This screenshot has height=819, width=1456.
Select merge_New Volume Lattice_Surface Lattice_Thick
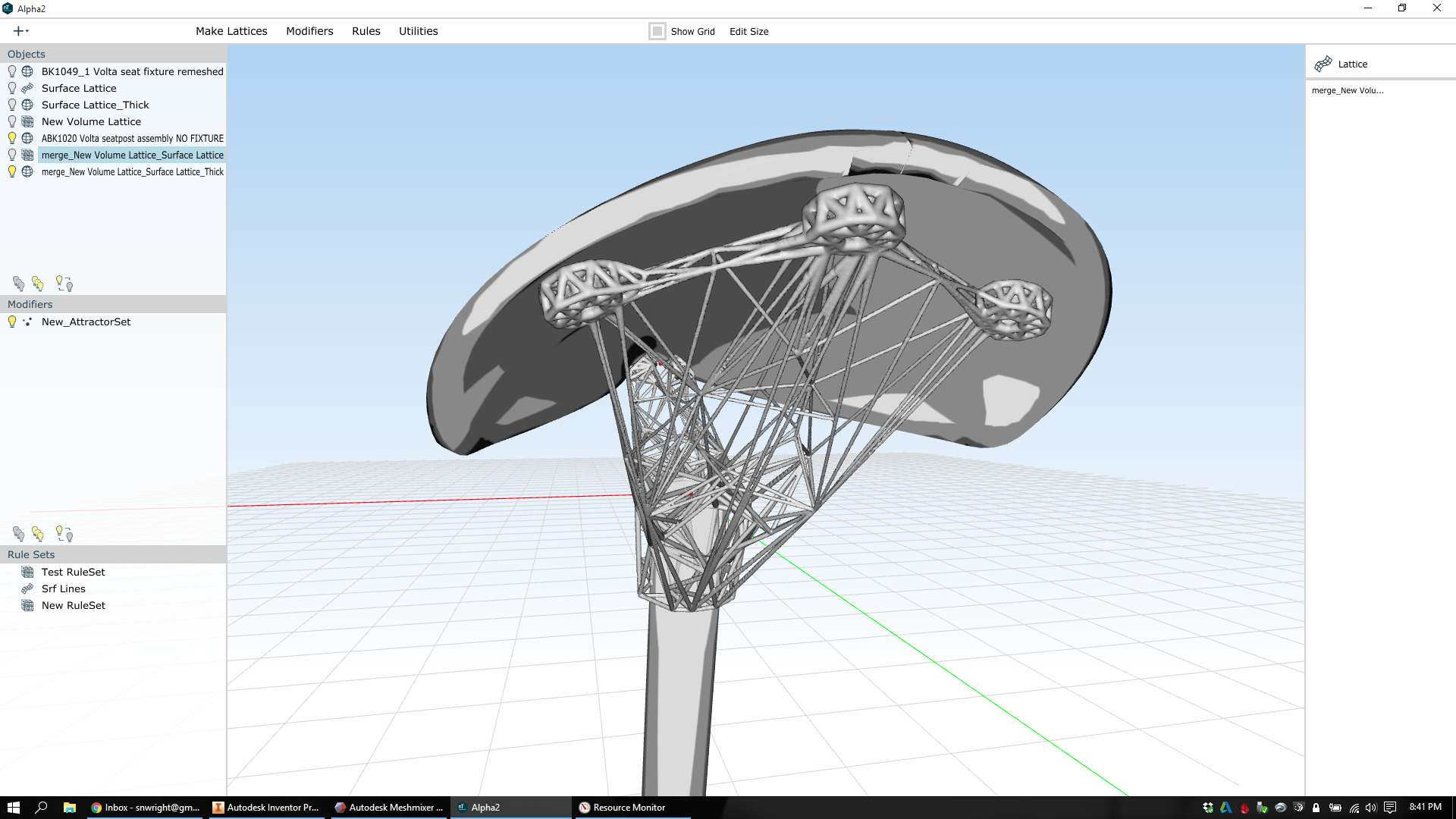click(132, 171)
